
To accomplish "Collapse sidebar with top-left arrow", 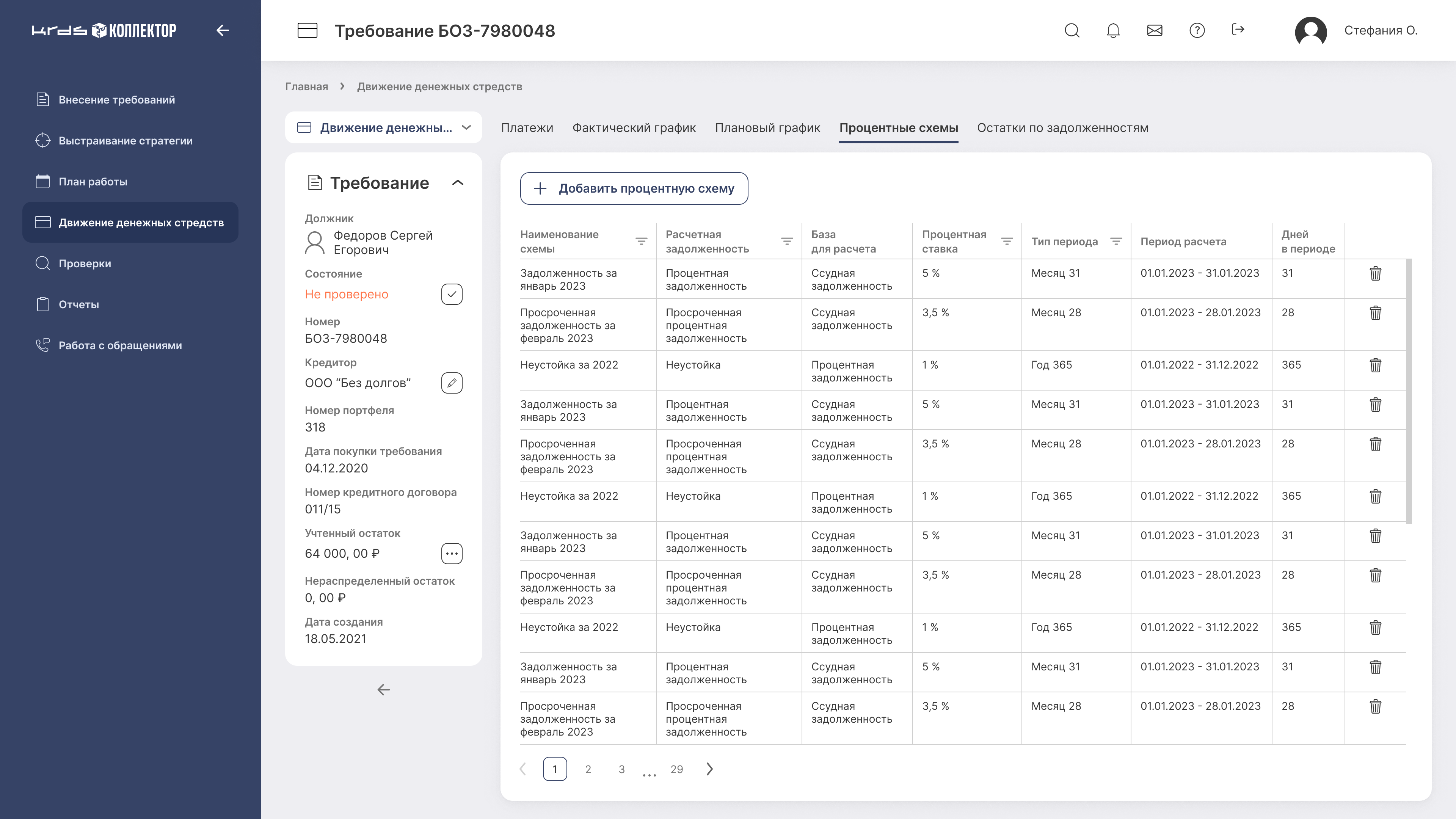I will pos(223,30).
